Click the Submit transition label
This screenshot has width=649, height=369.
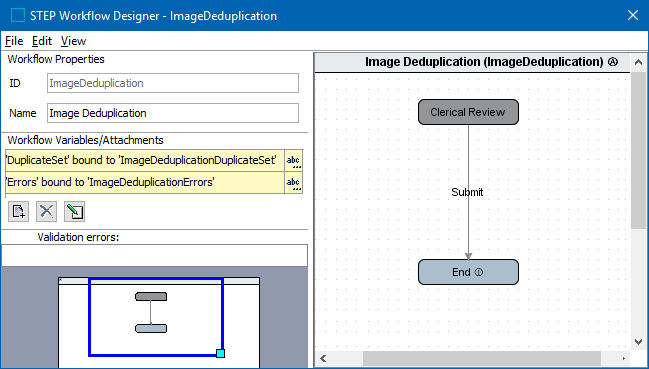[467, 192]
